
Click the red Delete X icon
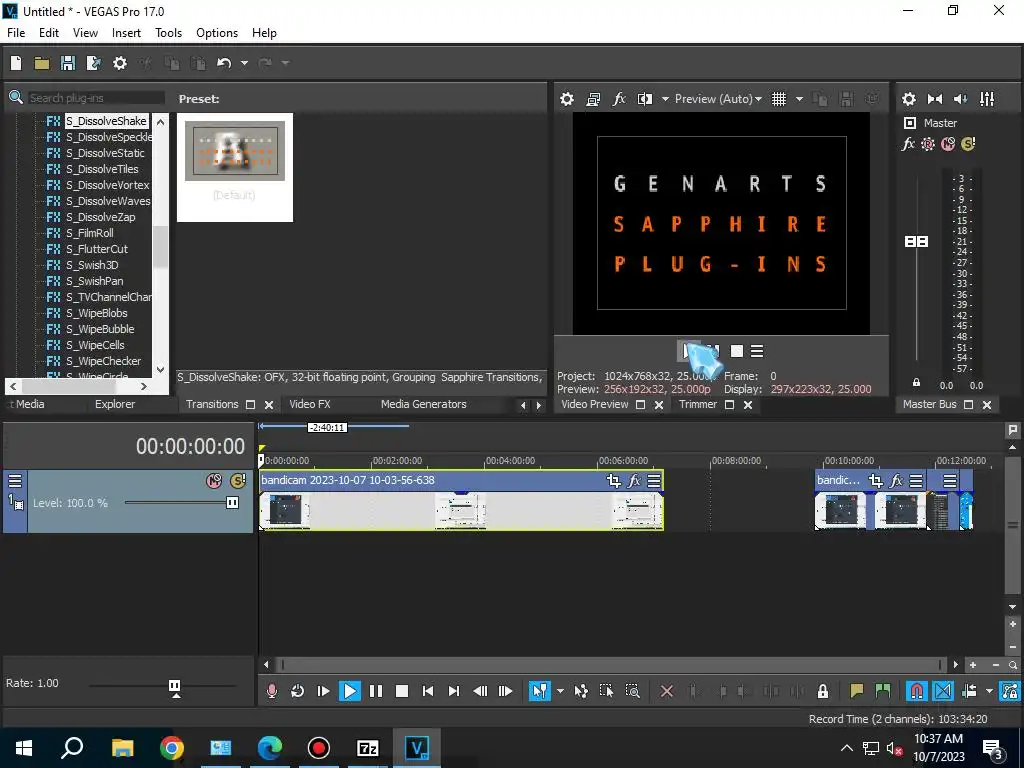point(667,691)
